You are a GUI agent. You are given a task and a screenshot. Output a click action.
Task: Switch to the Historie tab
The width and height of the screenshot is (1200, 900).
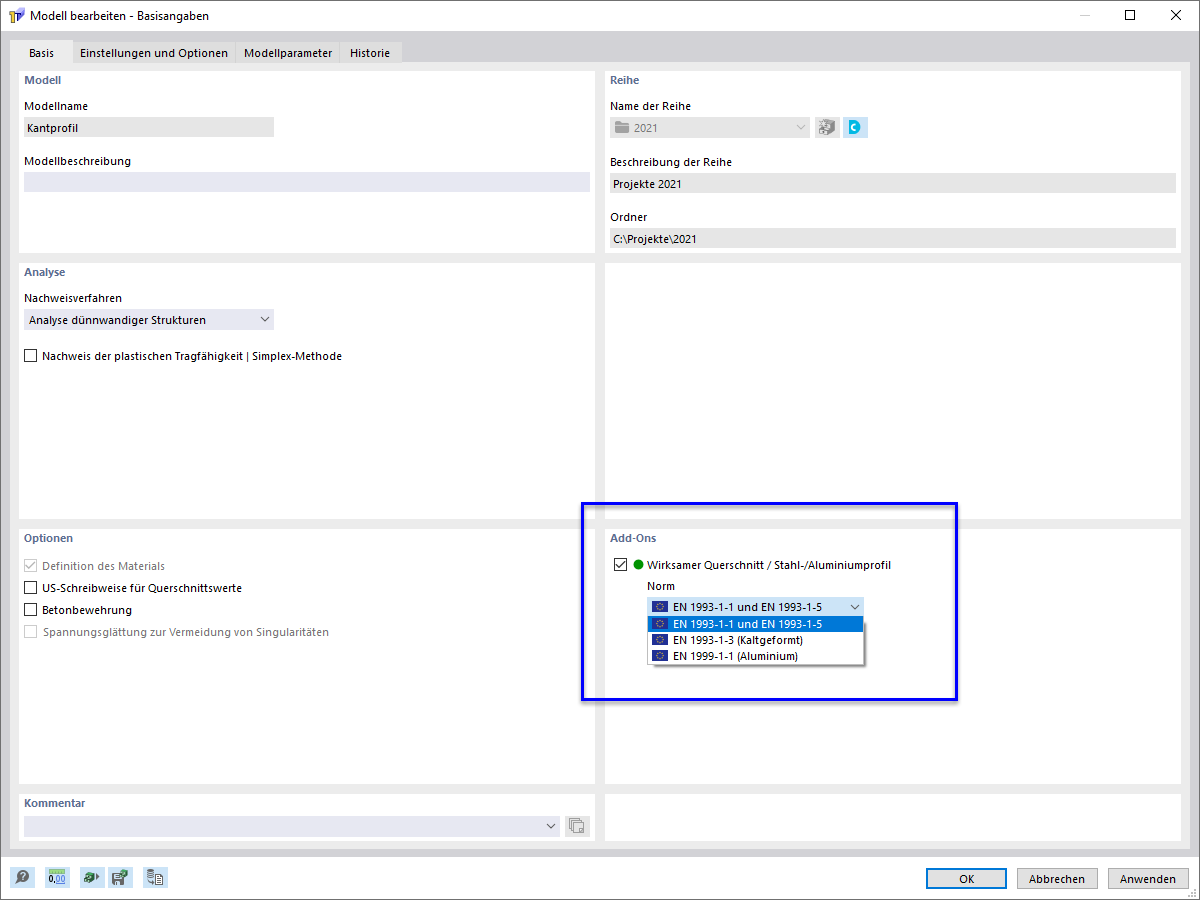tap(370, 53)
